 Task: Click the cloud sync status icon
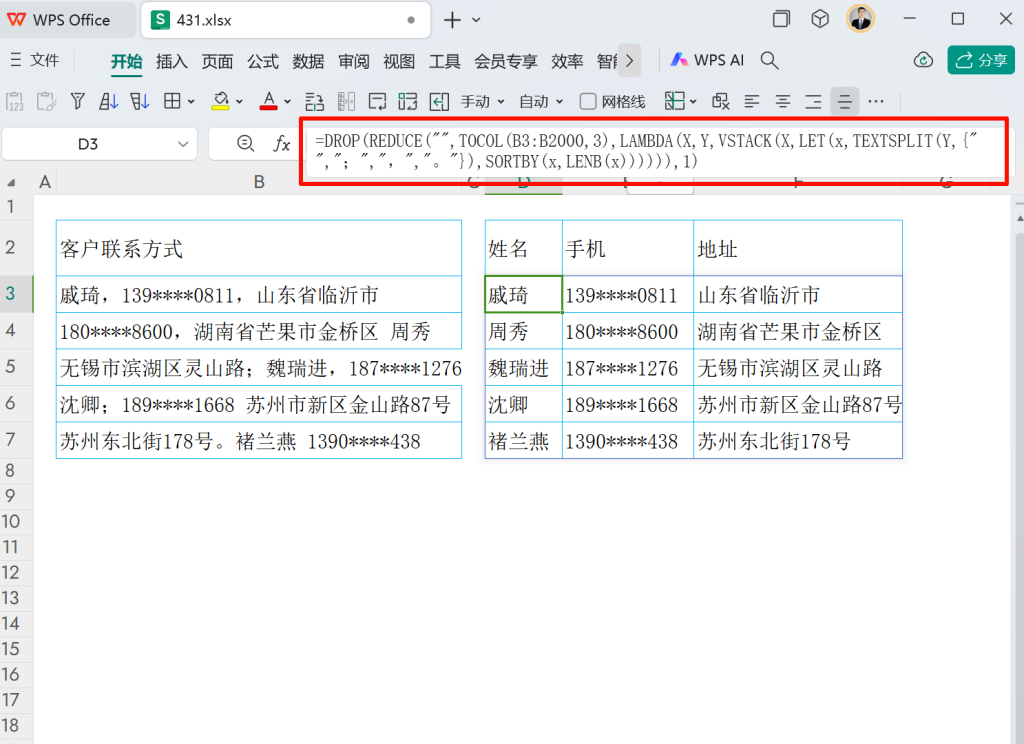click(x=923, y=60)
